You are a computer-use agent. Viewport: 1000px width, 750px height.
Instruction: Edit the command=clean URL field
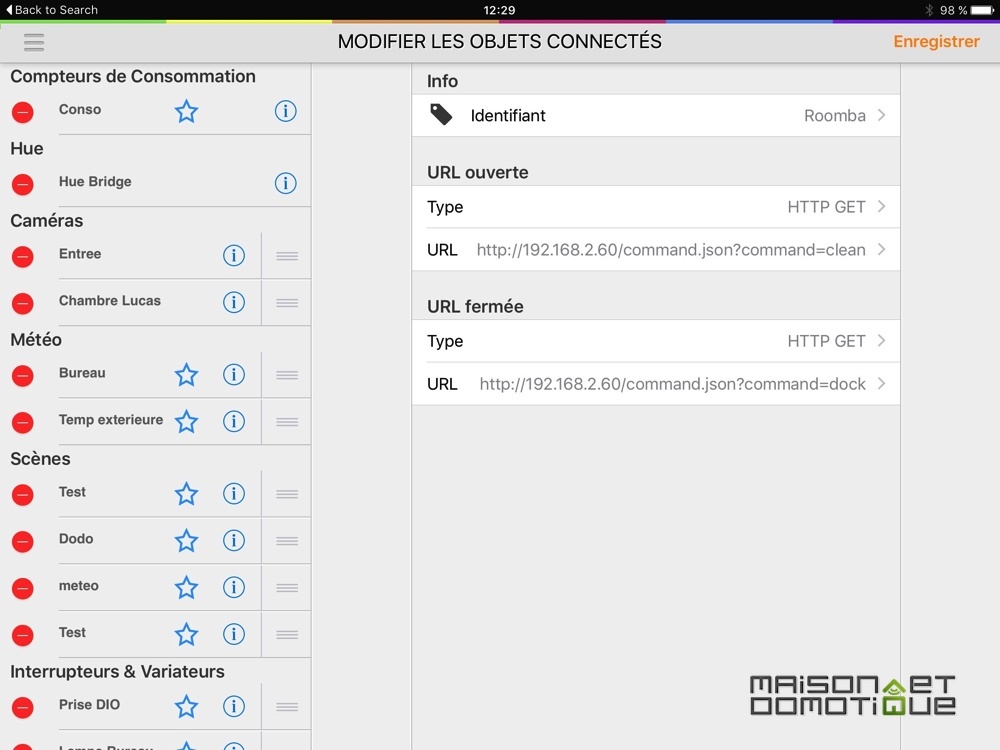pos(656,249)
